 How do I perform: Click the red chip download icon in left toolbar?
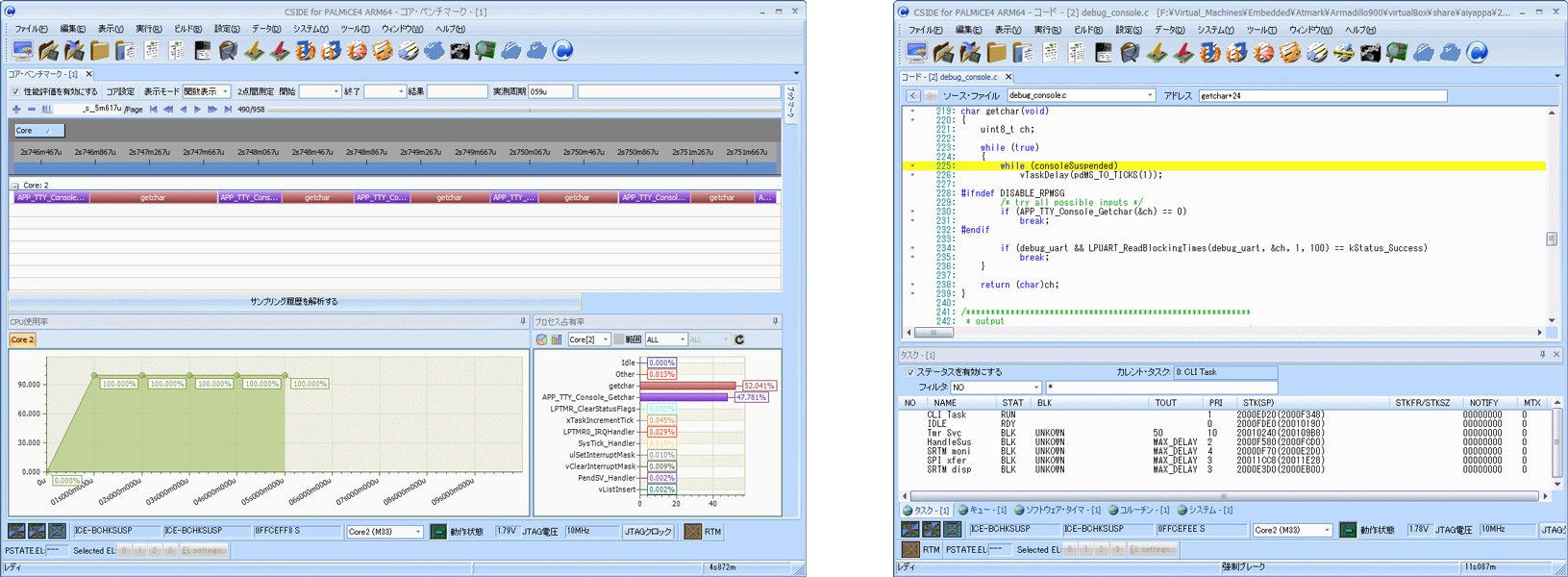[x=280, y=50]
